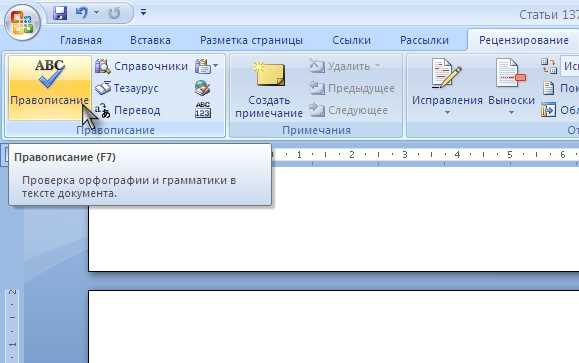
Task: Select the Рецензирование tab
Action: pyautogui.click(x=524, y=40)
